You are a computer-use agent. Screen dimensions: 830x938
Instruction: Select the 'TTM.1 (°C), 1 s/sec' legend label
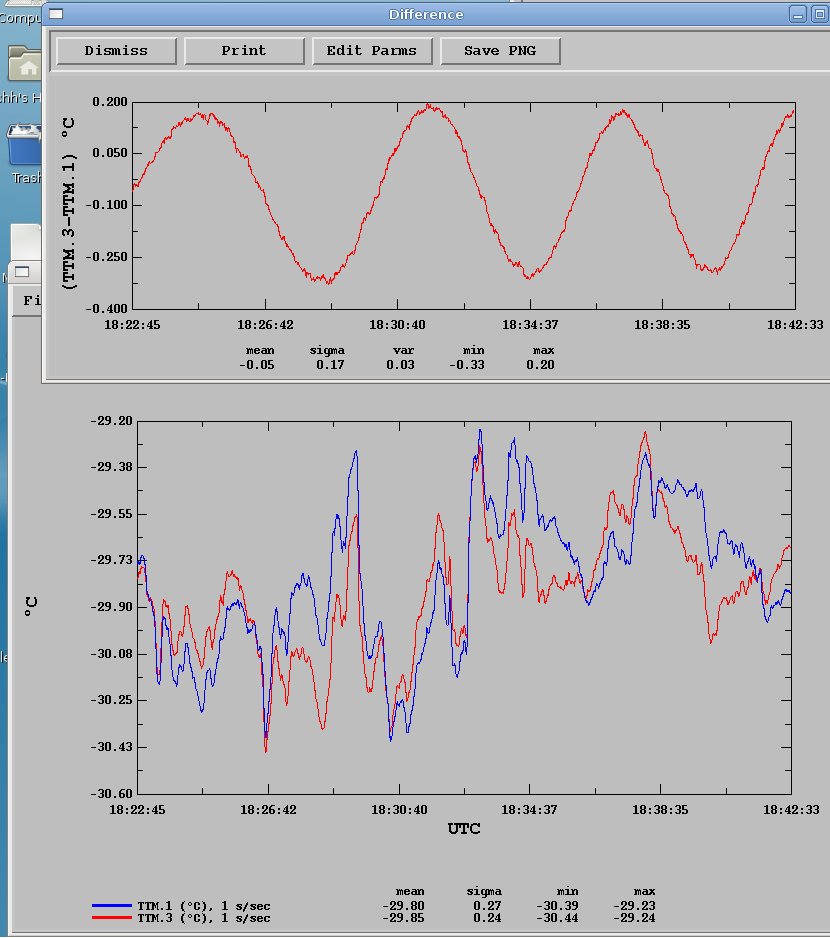point(204,906)
